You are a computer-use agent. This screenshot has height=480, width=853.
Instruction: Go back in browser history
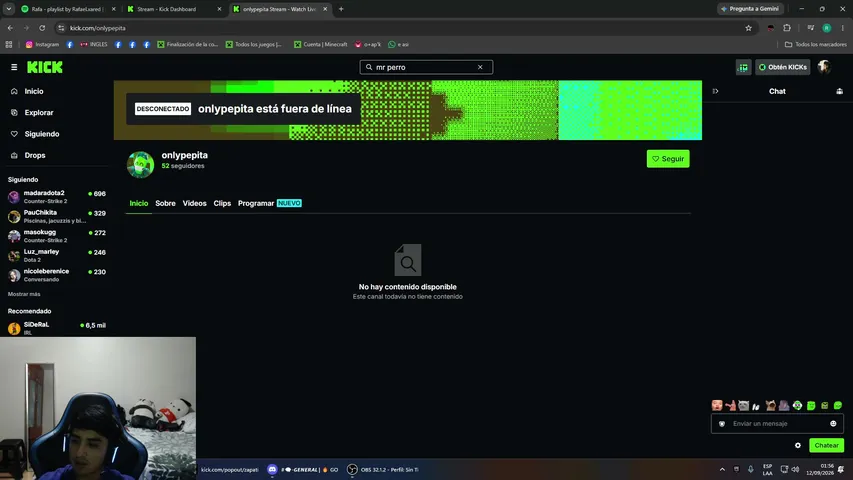click(10, 28)
